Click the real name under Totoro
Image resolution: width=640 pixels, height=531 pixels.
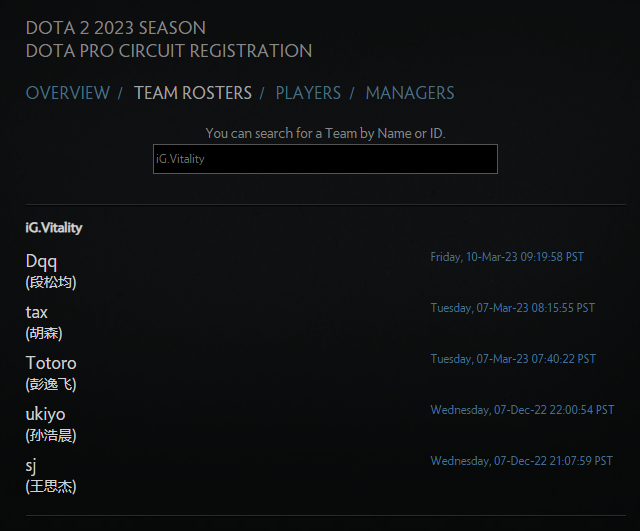point(51,384)
